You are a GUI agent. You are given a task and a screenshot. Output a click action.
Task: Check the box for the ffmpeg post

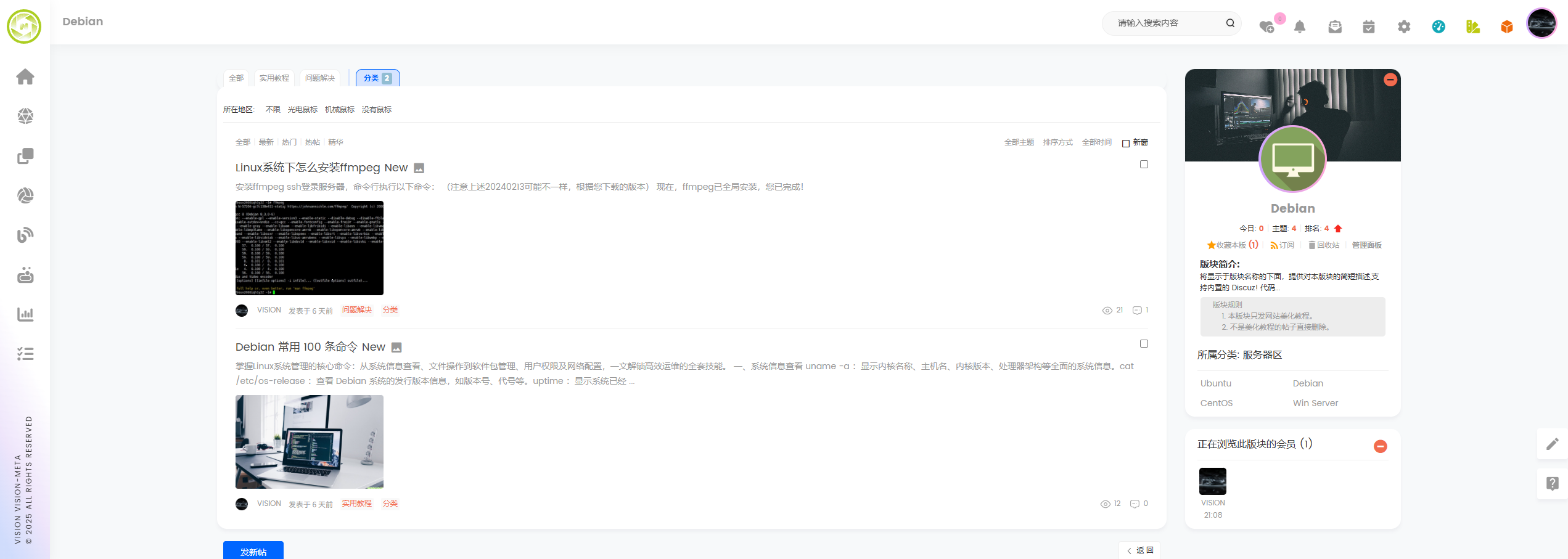click(1144, 165)
